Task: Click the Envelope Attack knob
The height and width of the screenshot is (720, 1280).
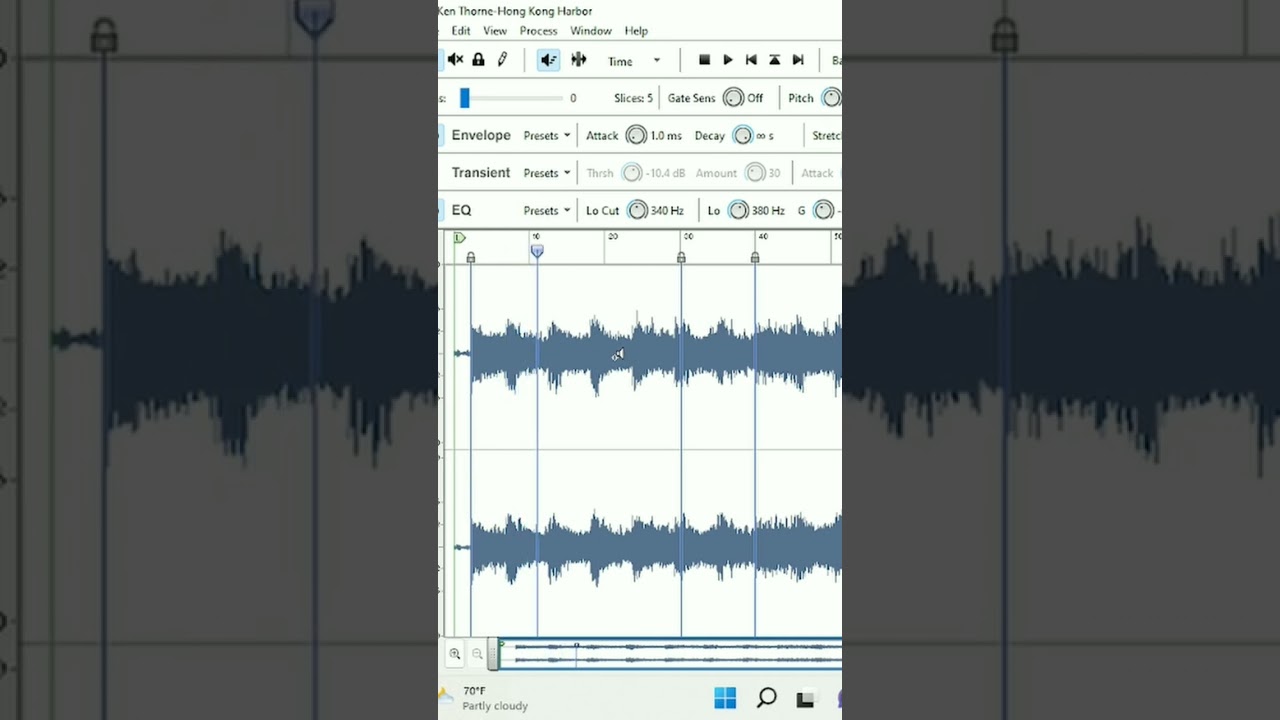Action: (x=636, y=136)
